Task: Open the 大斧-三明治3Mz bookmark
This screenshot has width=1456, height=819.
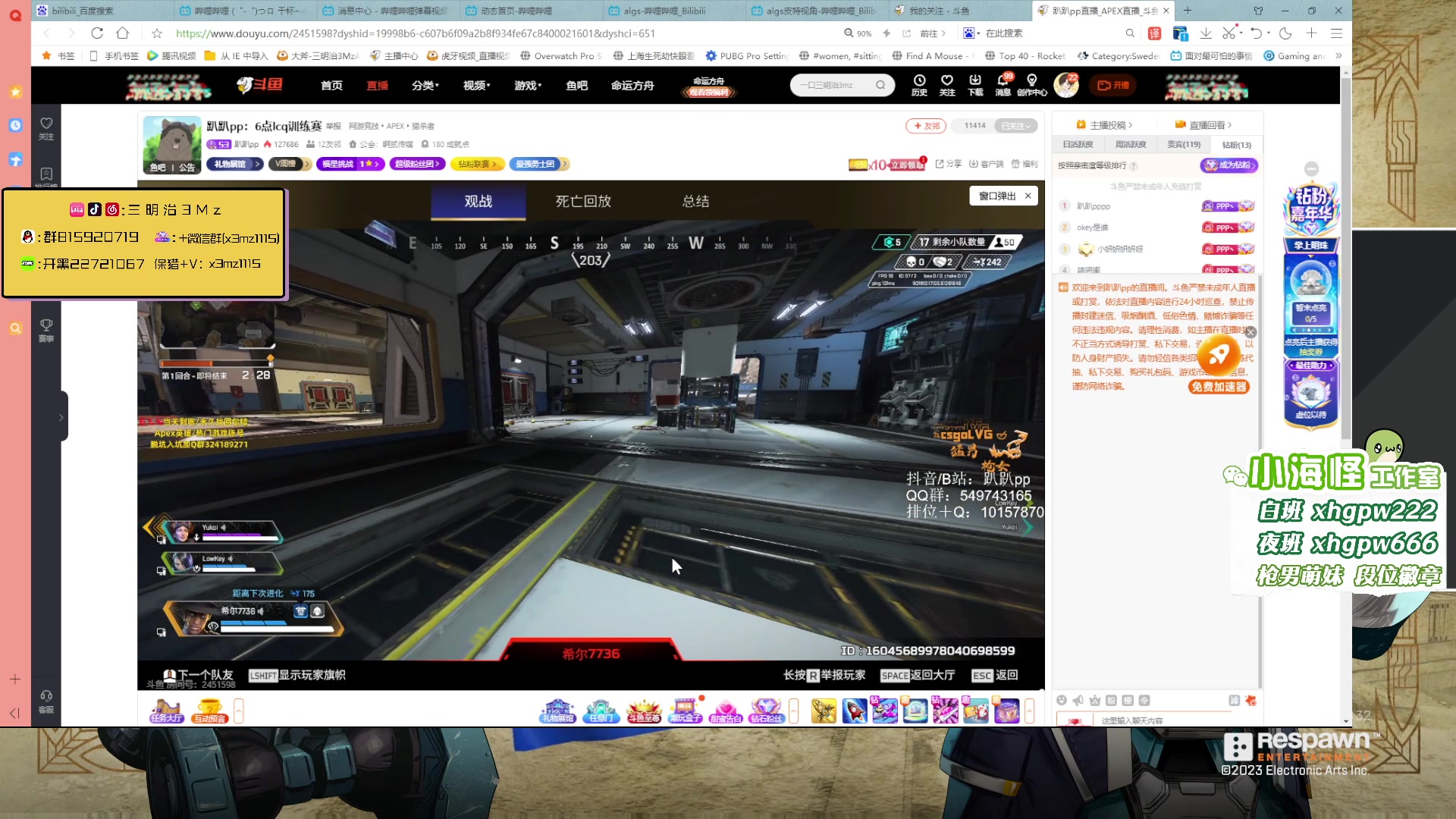Action: (x=318, y=55)
